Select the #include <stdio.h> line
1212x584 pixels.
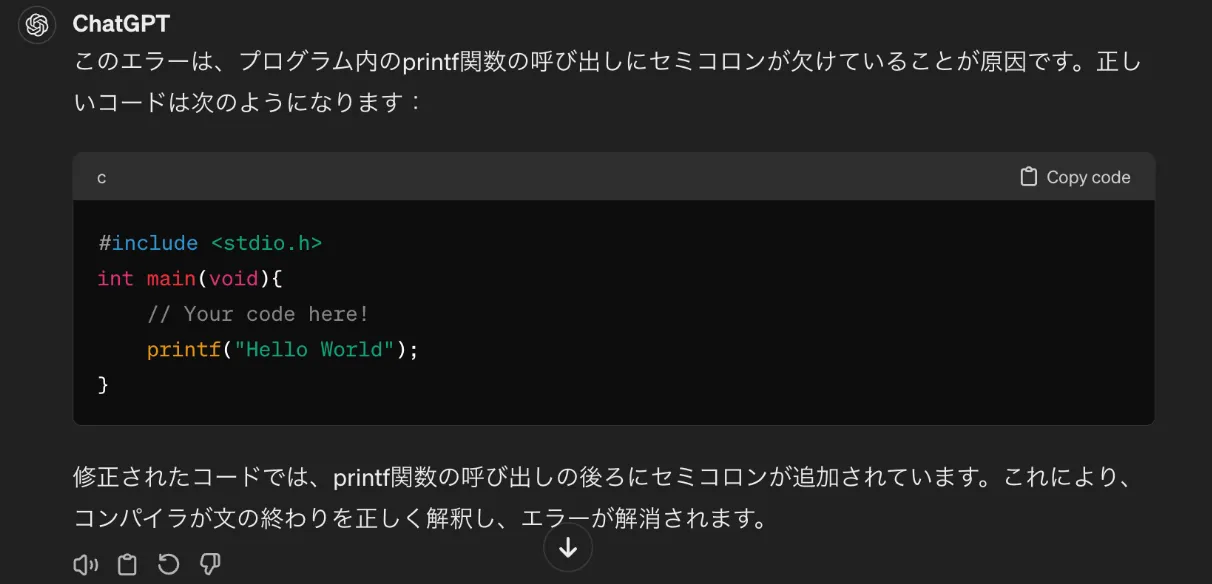[210, 242]
